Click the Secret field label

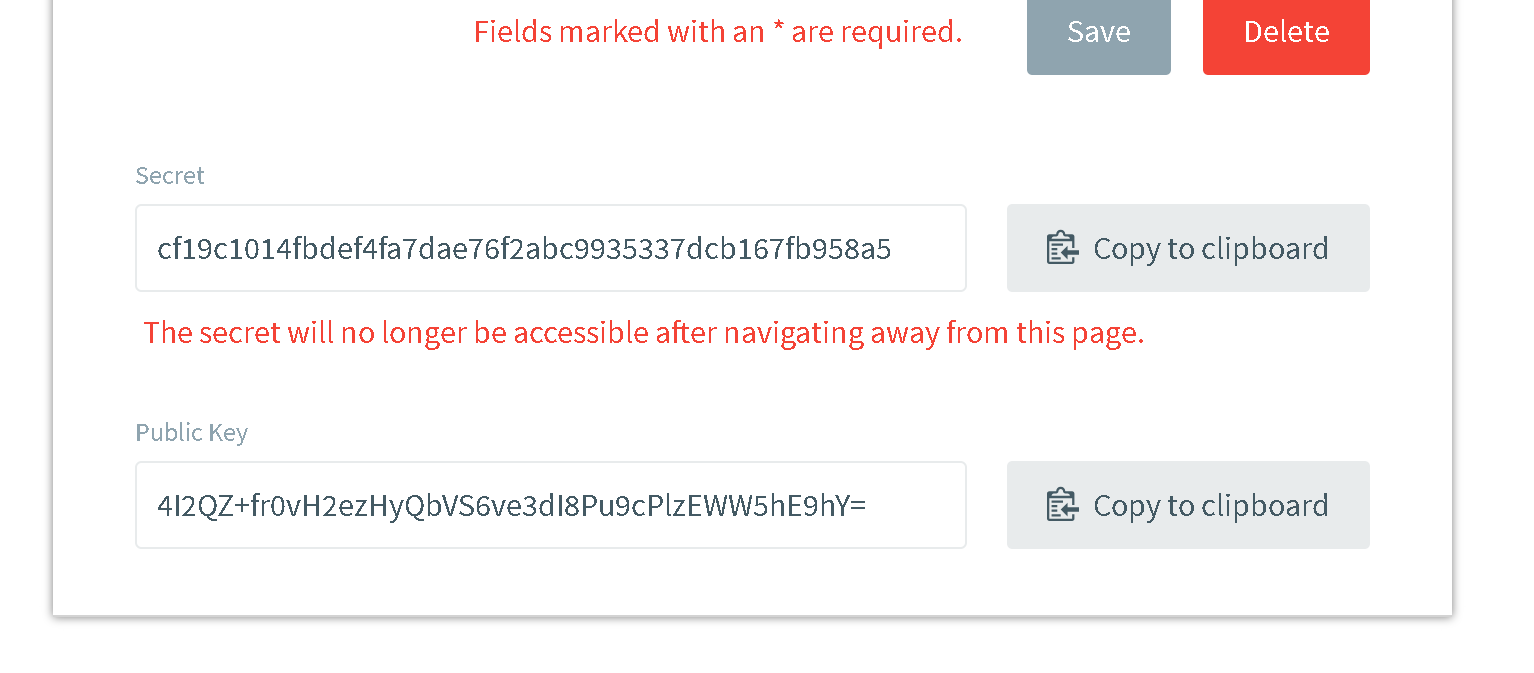tap(170, 176)
